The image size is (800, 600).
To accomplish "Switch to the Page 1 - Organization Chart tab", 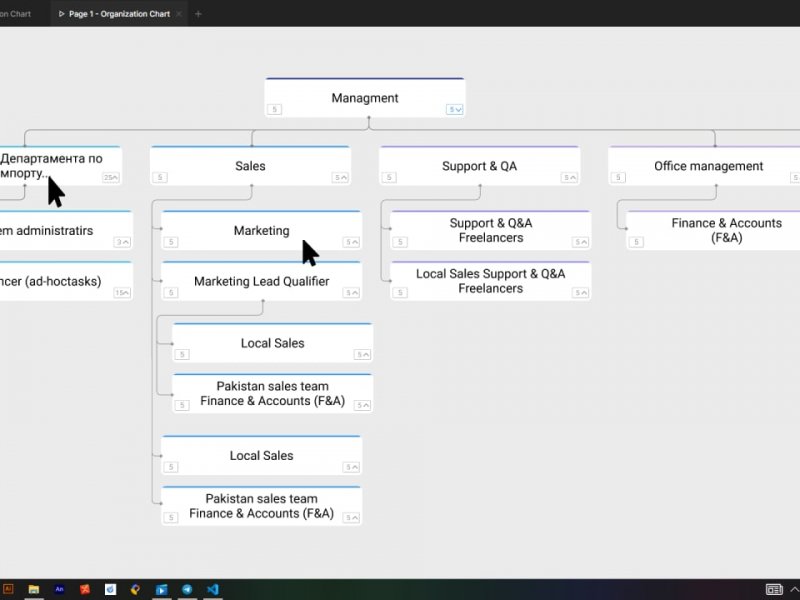I will pos(119,14).
